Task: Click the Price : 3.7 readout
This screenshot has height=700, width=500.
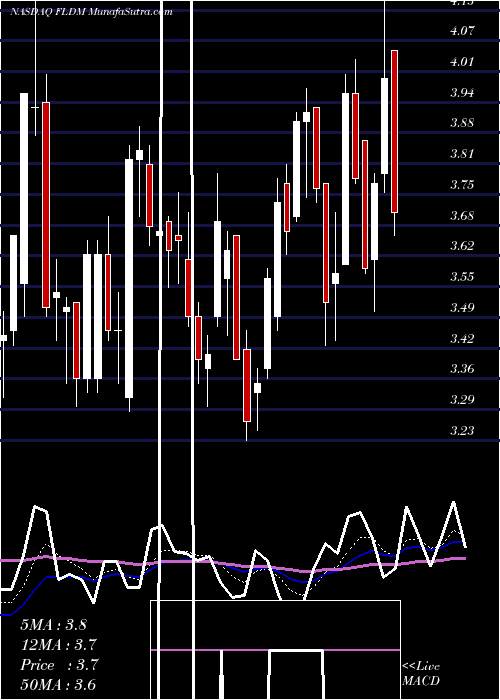Action: click(58, 665)
